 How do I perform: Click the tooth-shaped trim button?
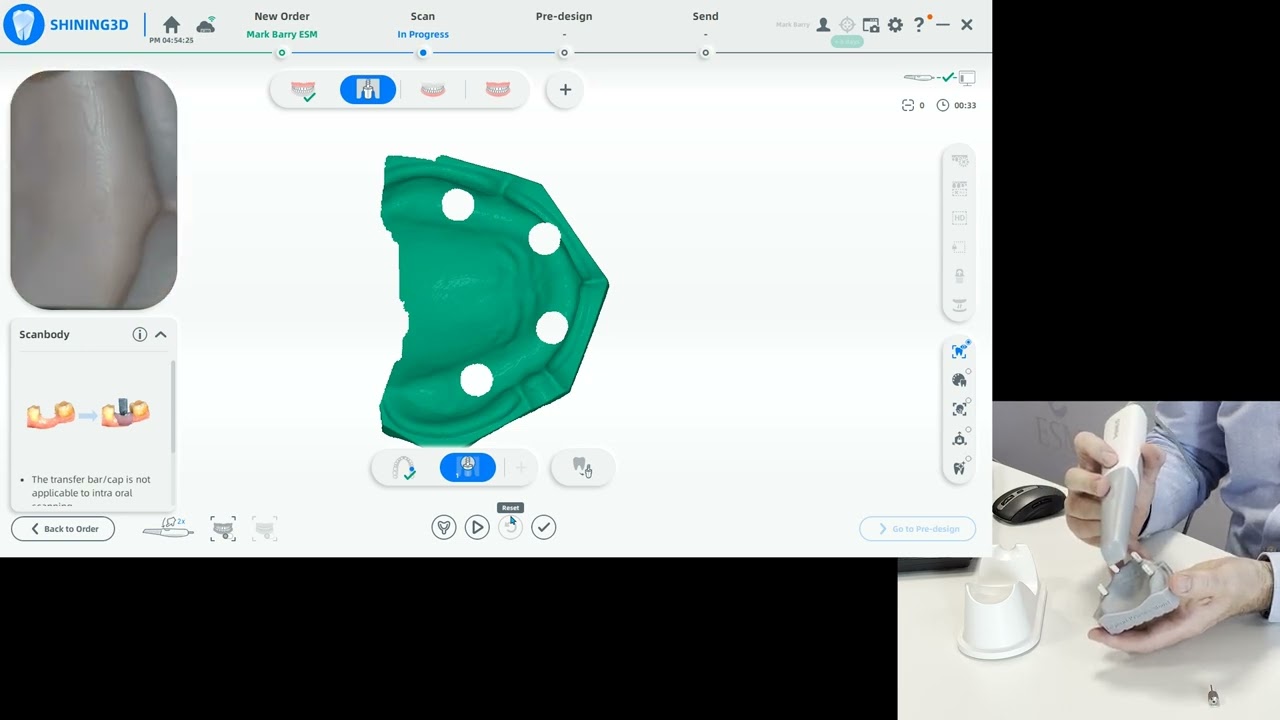click(x=444, y=527)
